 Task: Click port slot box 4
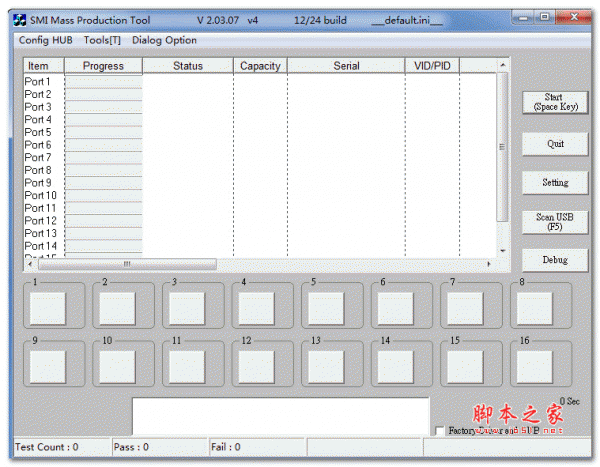[256, 308]
